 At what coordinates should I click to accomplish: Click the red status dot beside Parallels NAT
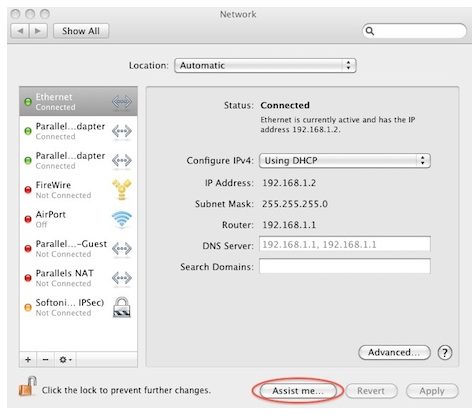tap(28, 278)
